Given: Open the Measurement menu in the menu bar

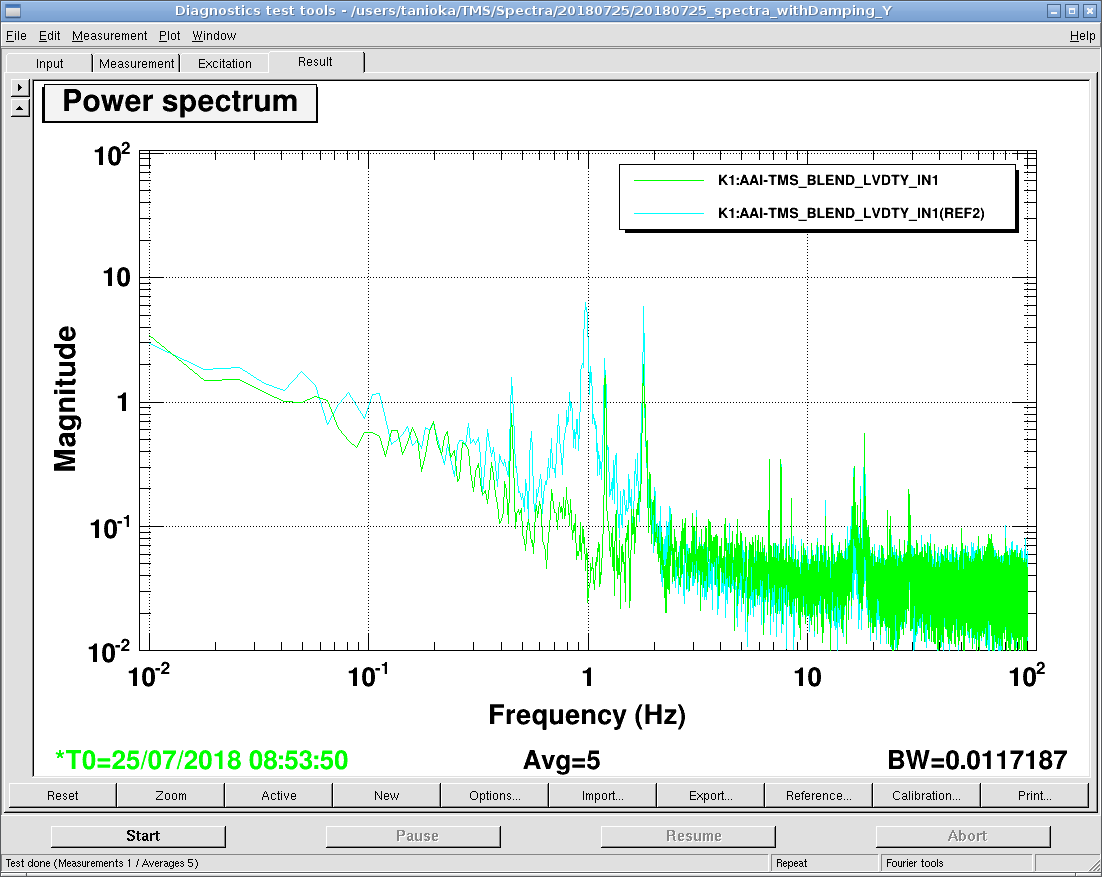Looking at the screenshot, I should point(109,36).
